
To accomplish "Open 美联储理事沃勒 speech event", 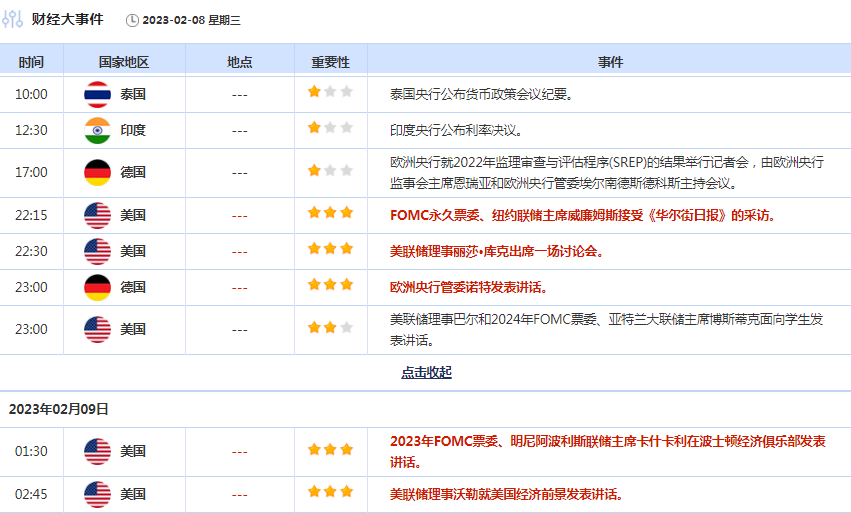I will 506,494.
